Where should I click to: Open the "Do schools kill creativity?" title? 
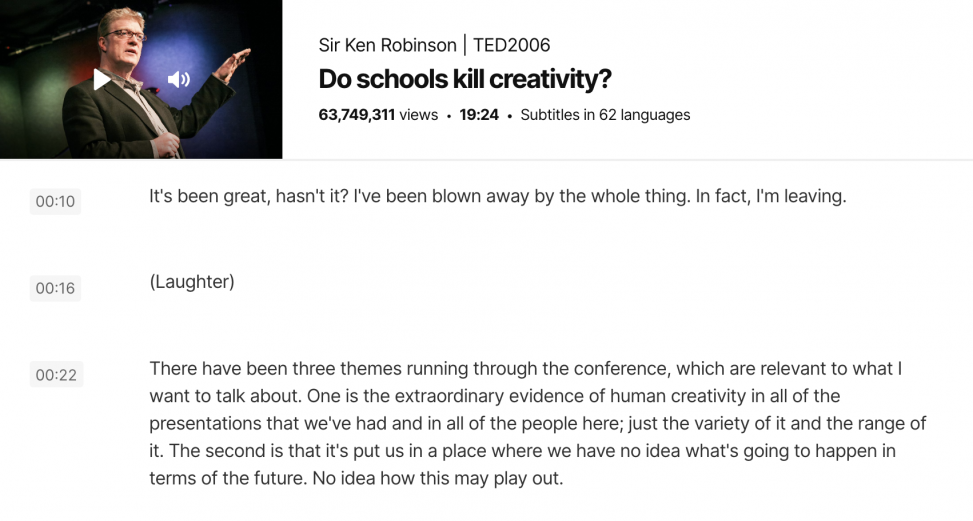[x=465, y=79]
